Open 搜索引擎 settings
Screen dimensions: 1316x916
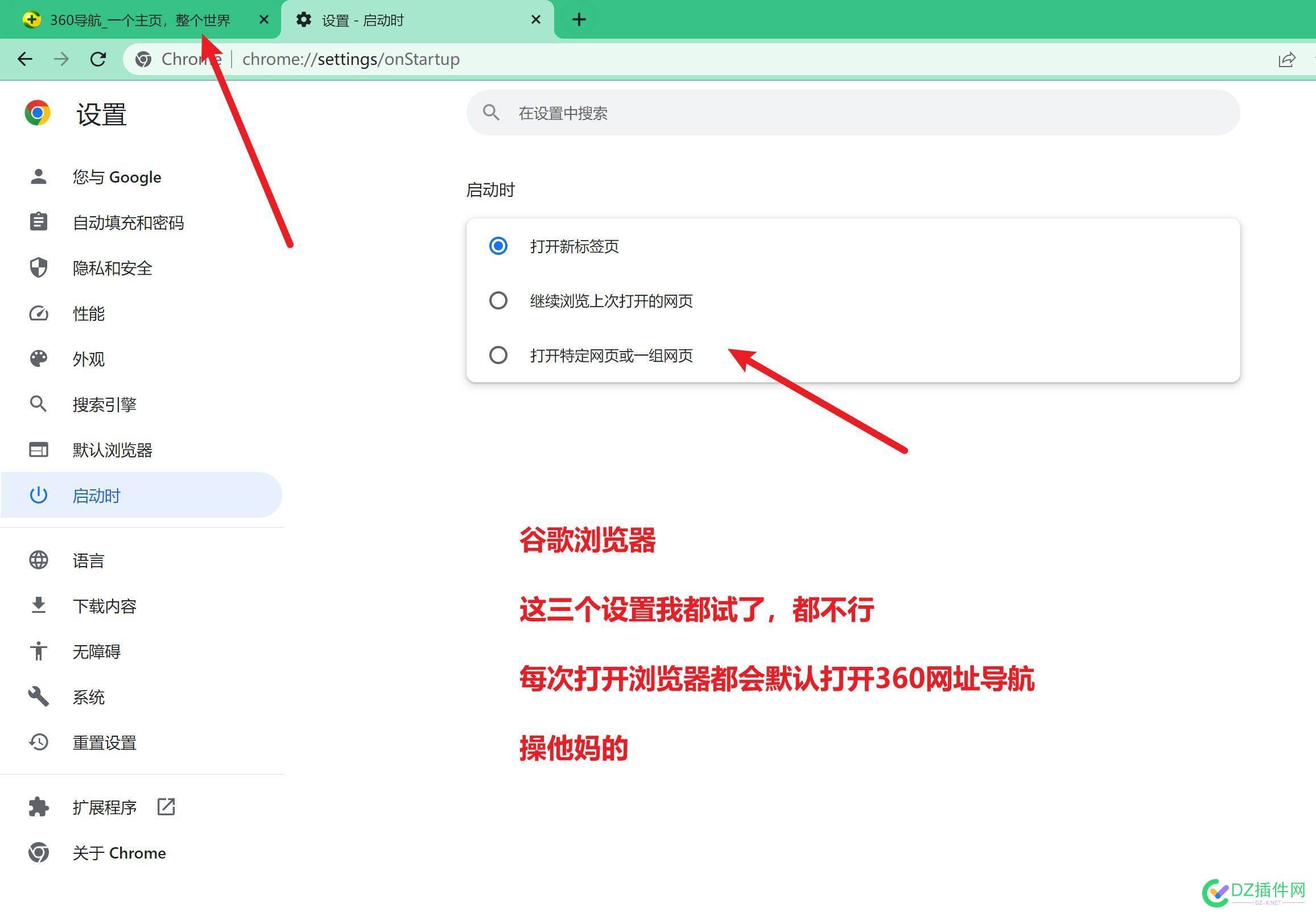click(x=141, y=404)
